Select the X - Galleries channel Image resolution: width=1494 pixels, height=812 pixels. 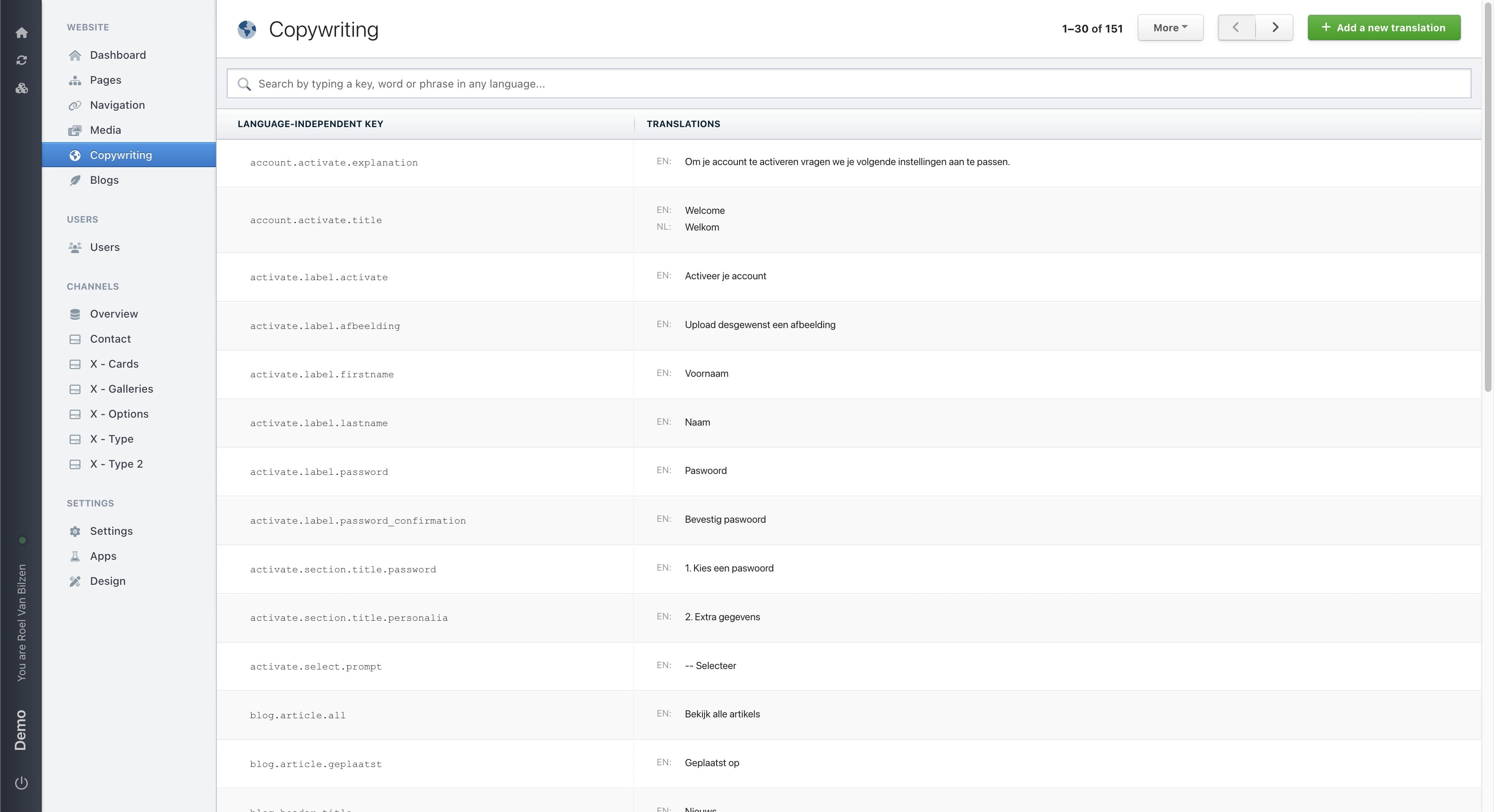(x=121, y=388)
